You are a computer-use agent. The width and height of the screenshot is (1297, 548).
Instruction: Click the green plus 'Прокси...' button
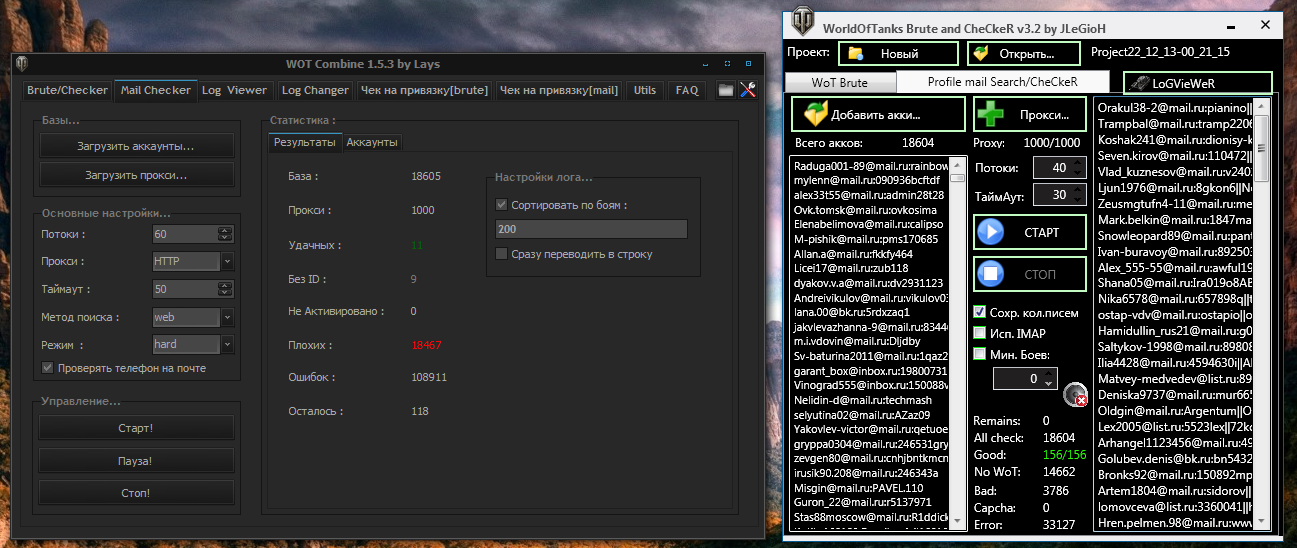1029,114
